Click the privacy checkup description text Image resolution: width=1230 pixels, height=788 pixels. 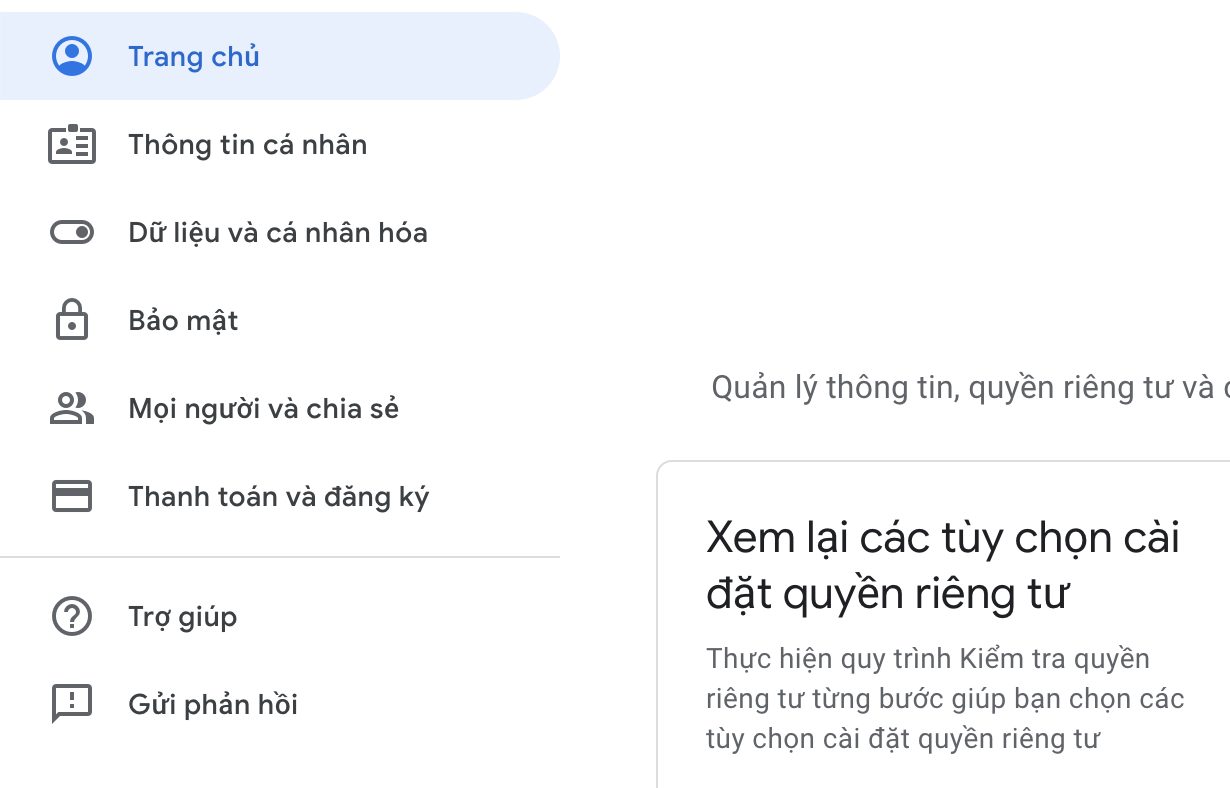[x=929, y=698]
